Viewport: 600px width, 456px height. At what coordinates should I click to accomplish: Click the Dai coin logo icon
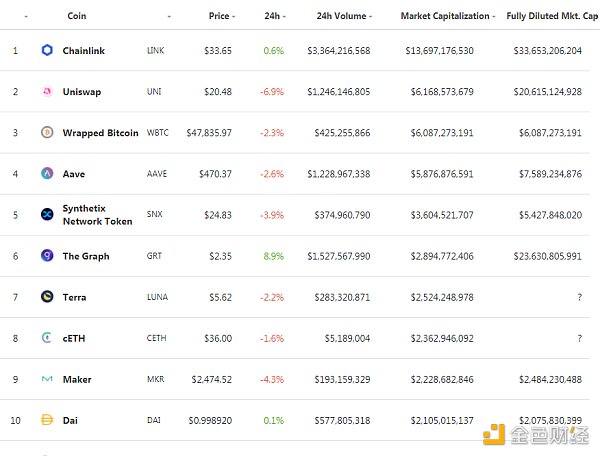[47, 420]
